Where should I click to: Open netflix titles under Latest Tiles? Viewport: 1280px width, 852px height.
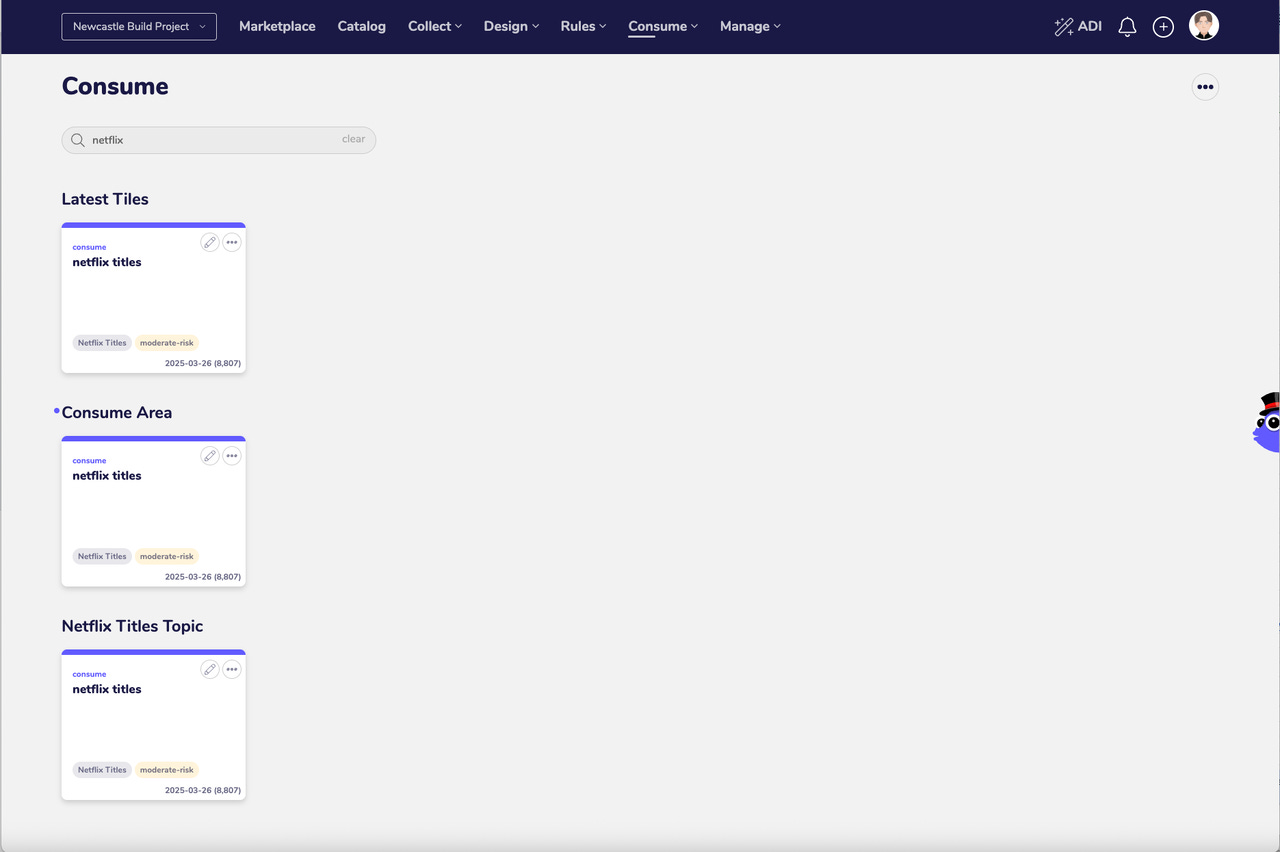coord(107,262)
